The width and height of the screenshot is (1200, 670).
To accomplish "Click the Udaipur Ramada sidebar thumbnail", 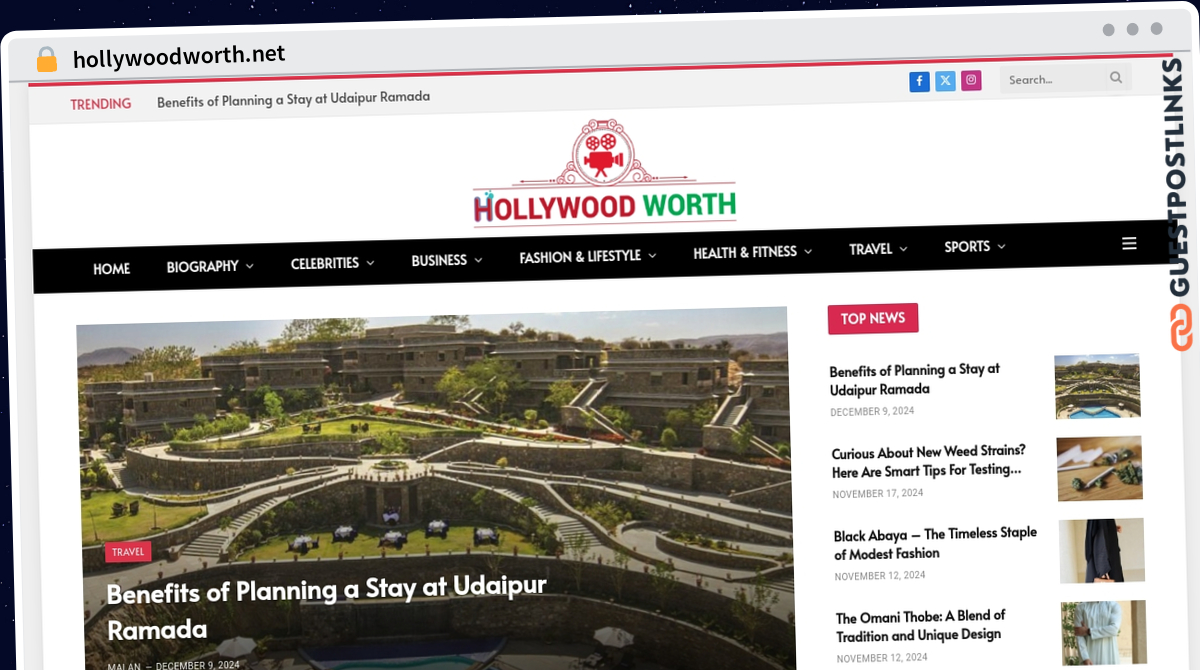I will coord(1097,386).
